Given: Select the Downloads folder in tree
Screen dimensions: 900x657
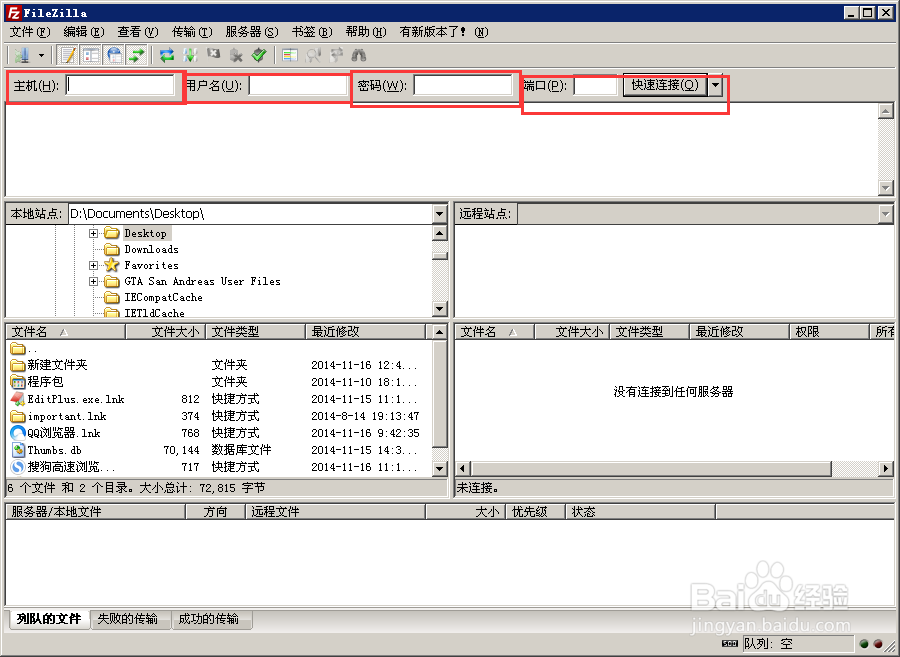Looking at the screenshot, I should coord(152,250).
